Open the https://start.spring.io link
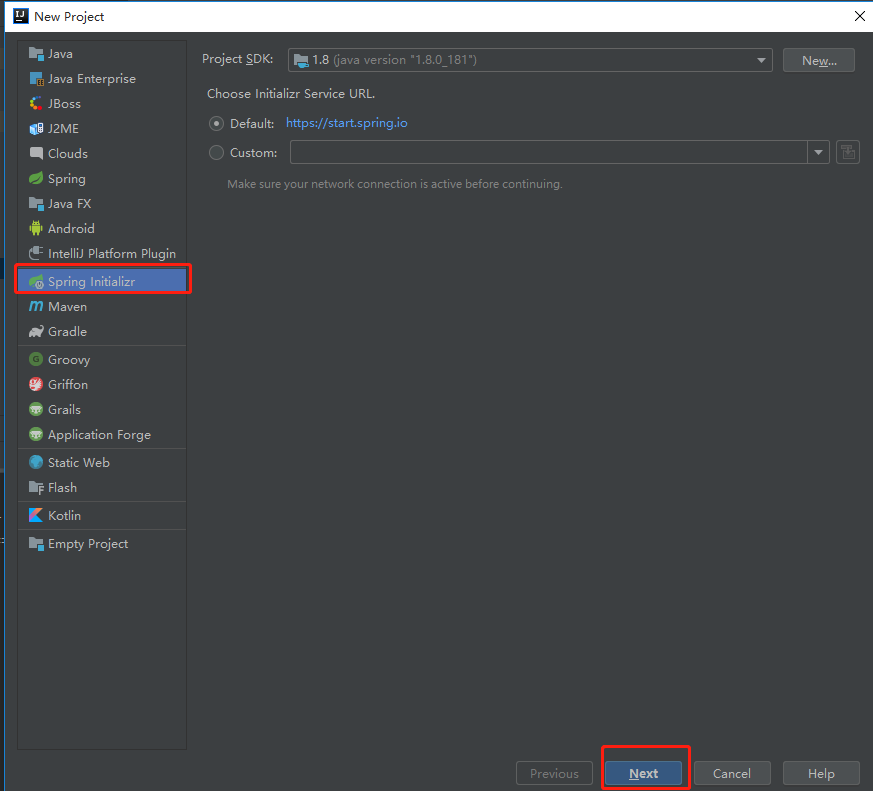873x791 pixels. [347, 123]
